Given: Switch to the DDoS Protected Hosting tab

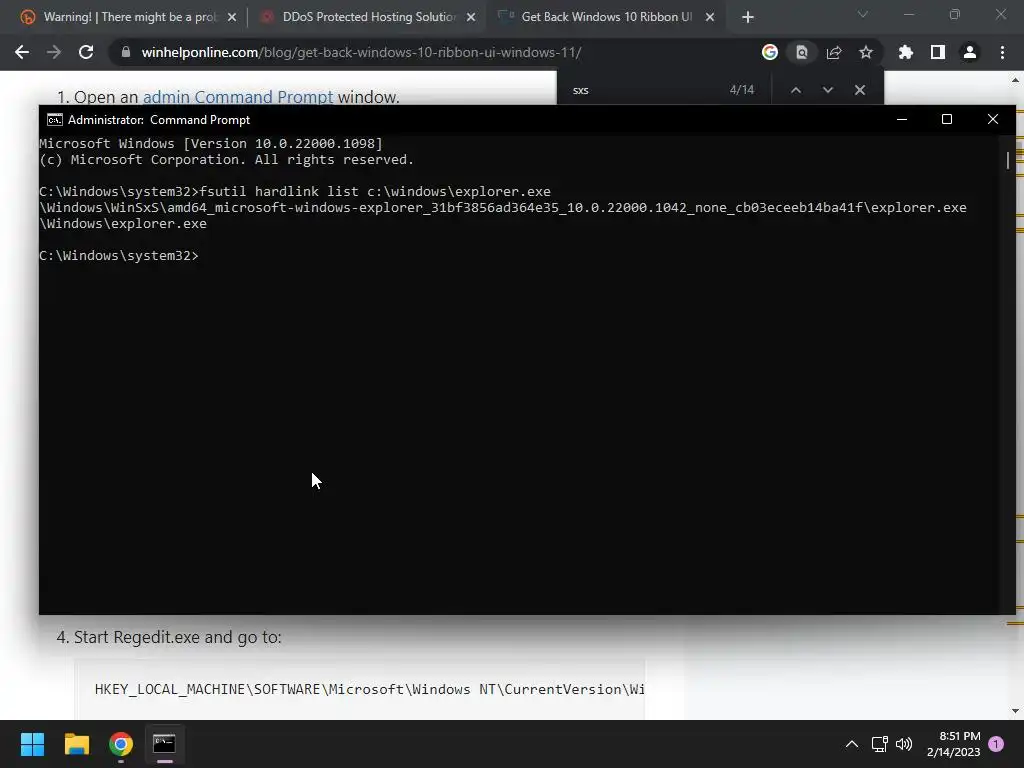Looking at the screenshot, I should [x=368, y=17].
